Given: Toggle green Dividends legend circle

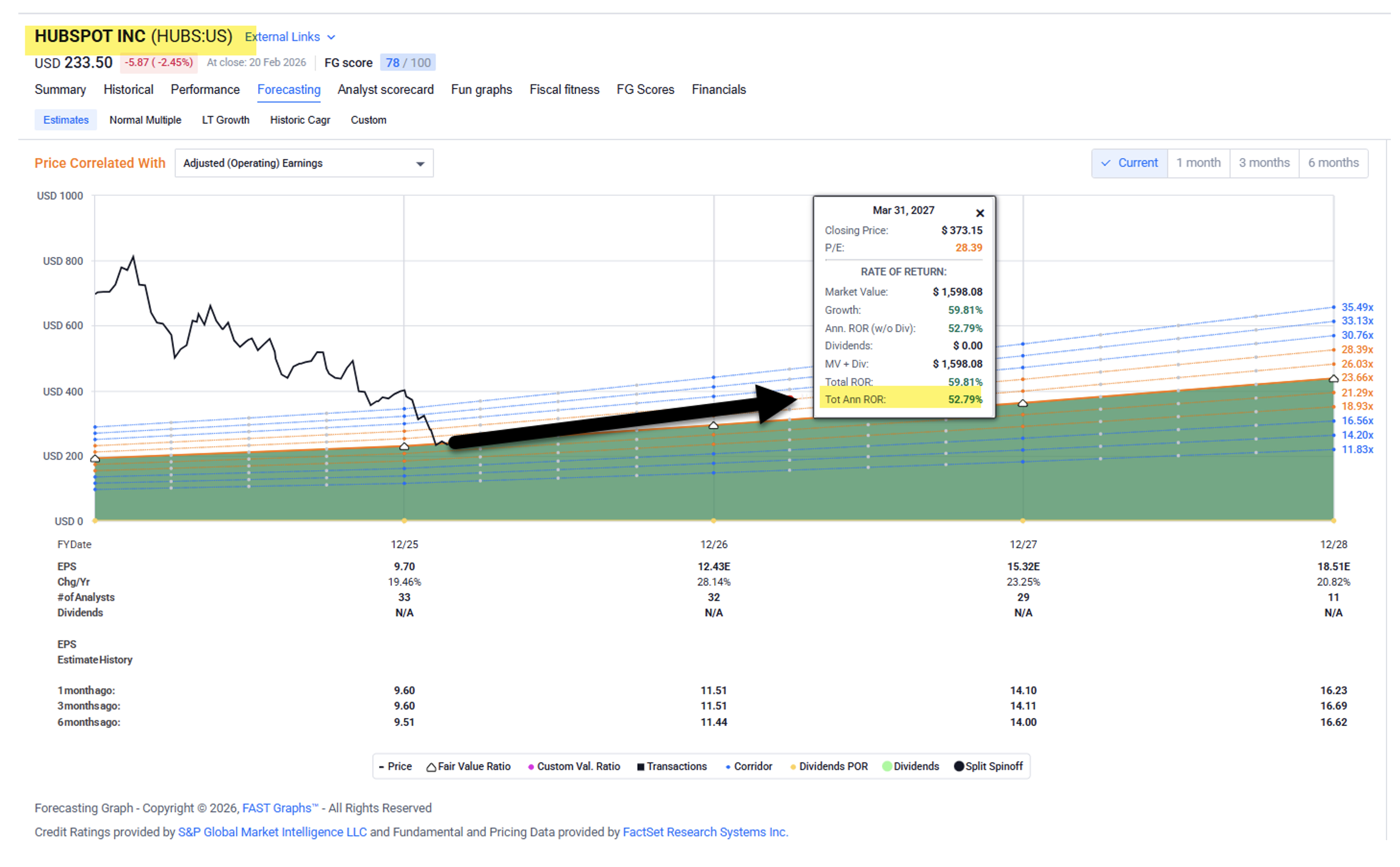Looking at the screenshot, I should click(887, 766).
